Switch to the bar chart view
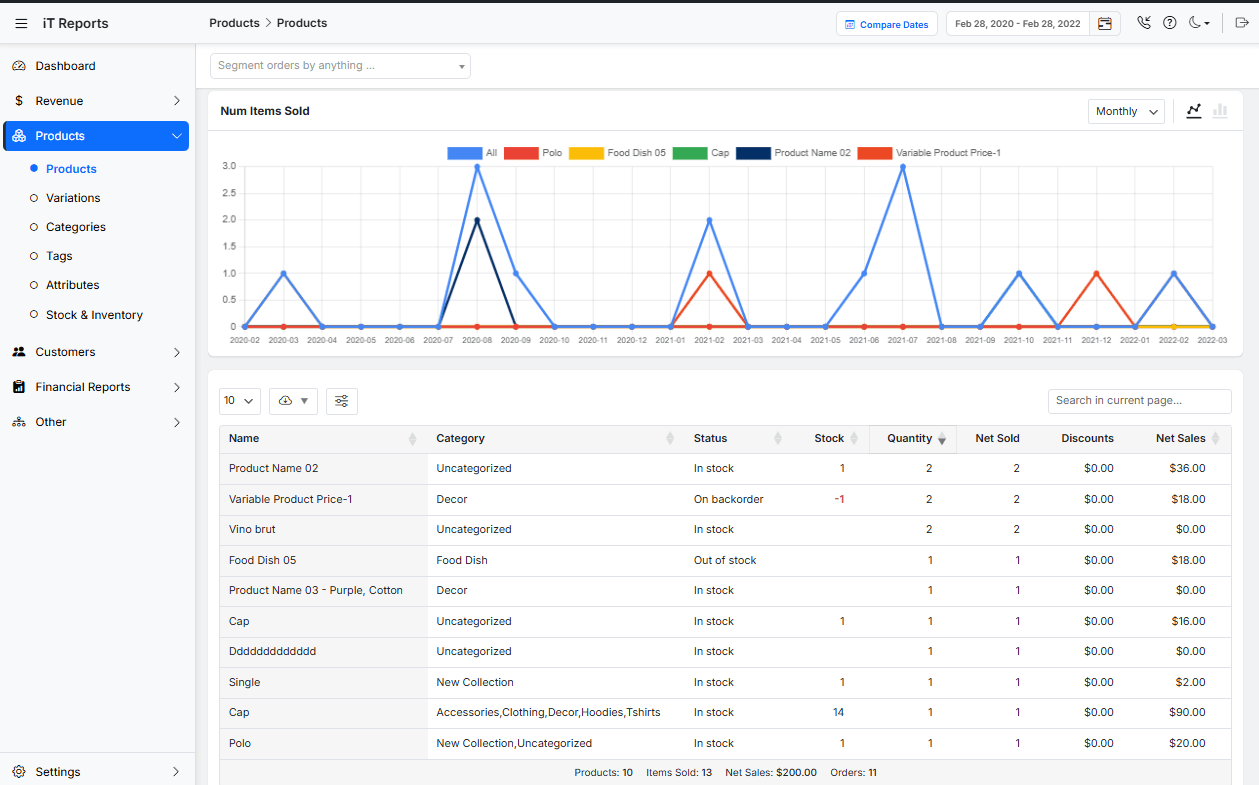This screenshot has height=785, width=1259. [x=1220, y=111]
